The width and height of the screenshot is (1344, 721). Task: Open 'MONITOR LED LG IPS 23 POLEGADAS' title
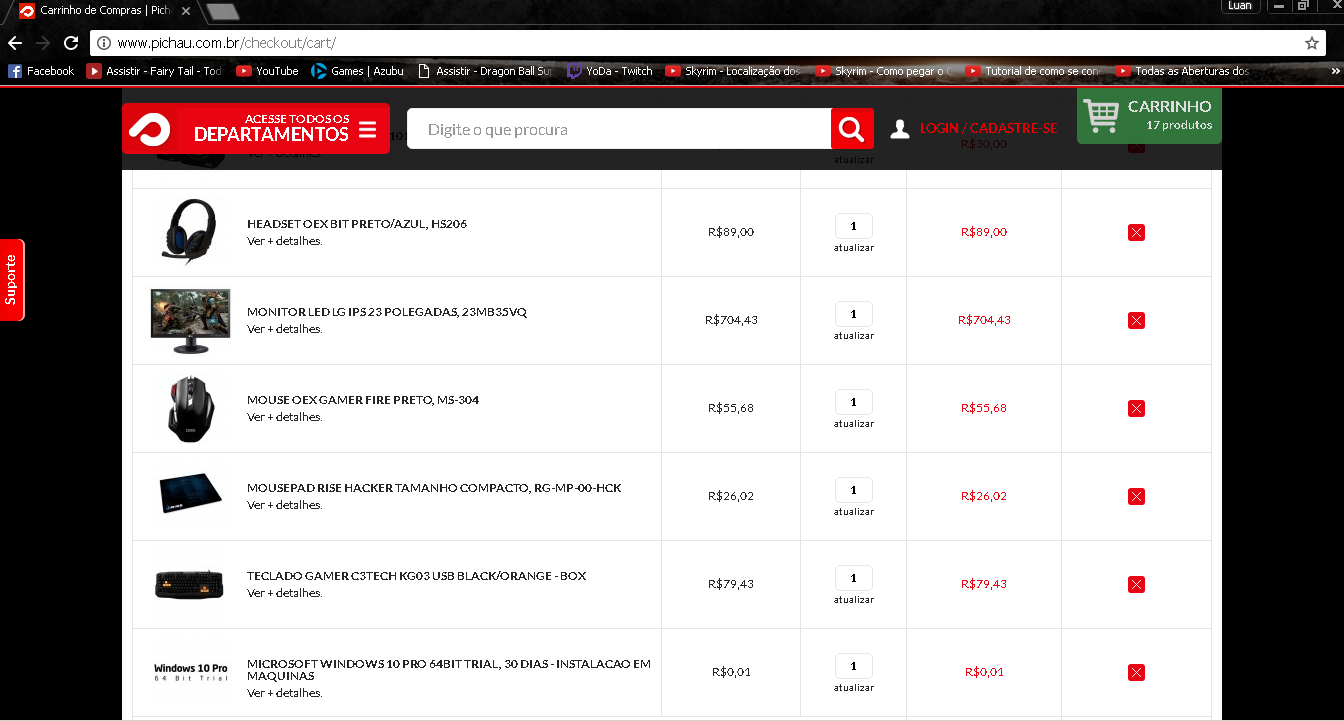point(387,312)
